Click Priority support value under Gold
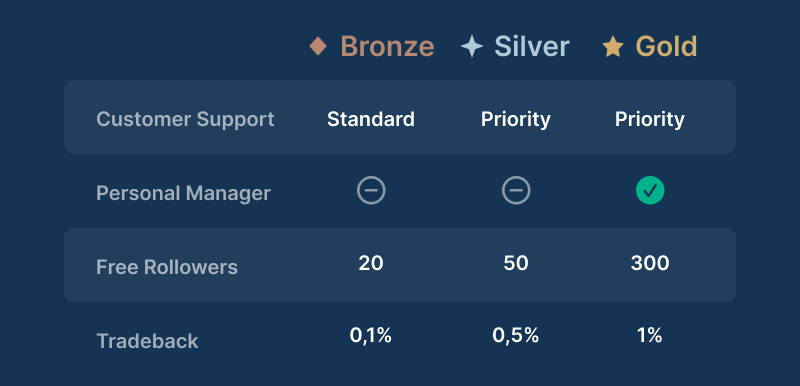Viewport: 800px width, 386px height. tap(649, 119)
